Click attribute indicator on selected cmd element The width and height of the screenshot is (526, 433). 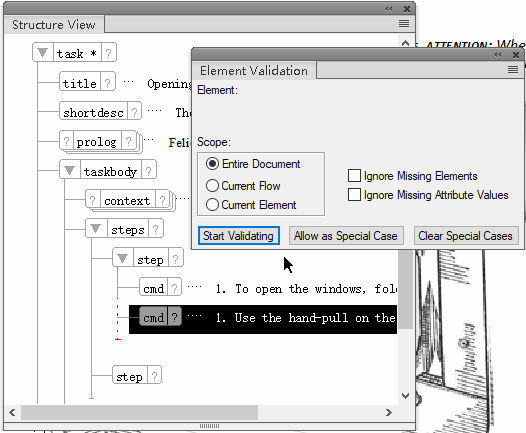[174, 317]
